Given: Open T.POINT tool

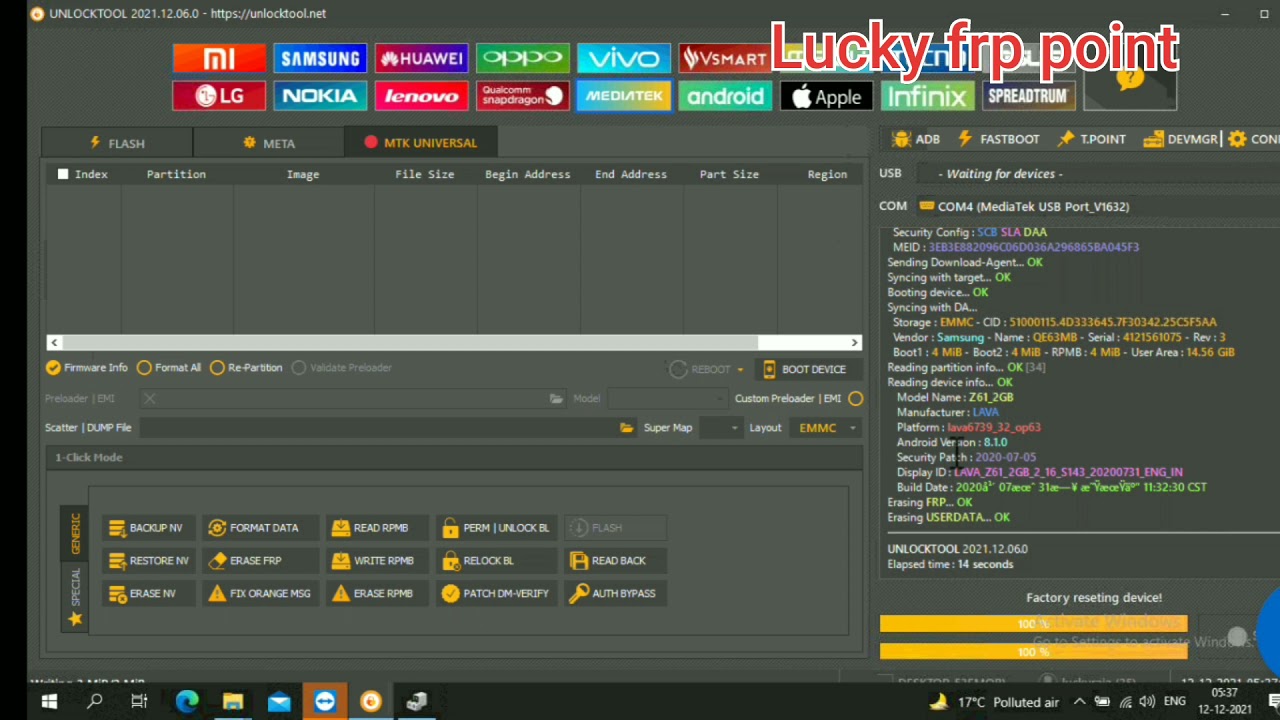Looking at the screenshot, I should [x=1092, y=139].
